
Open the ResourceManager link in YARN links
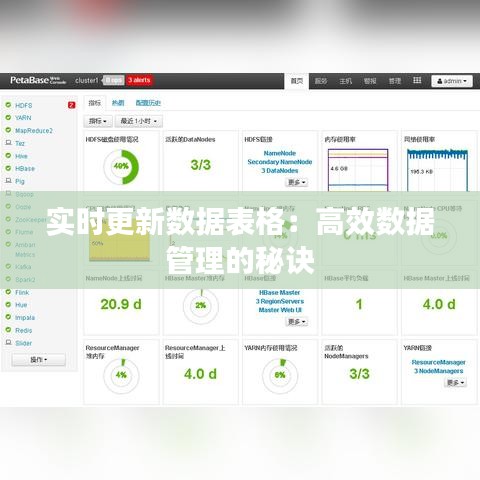(438, 362)
